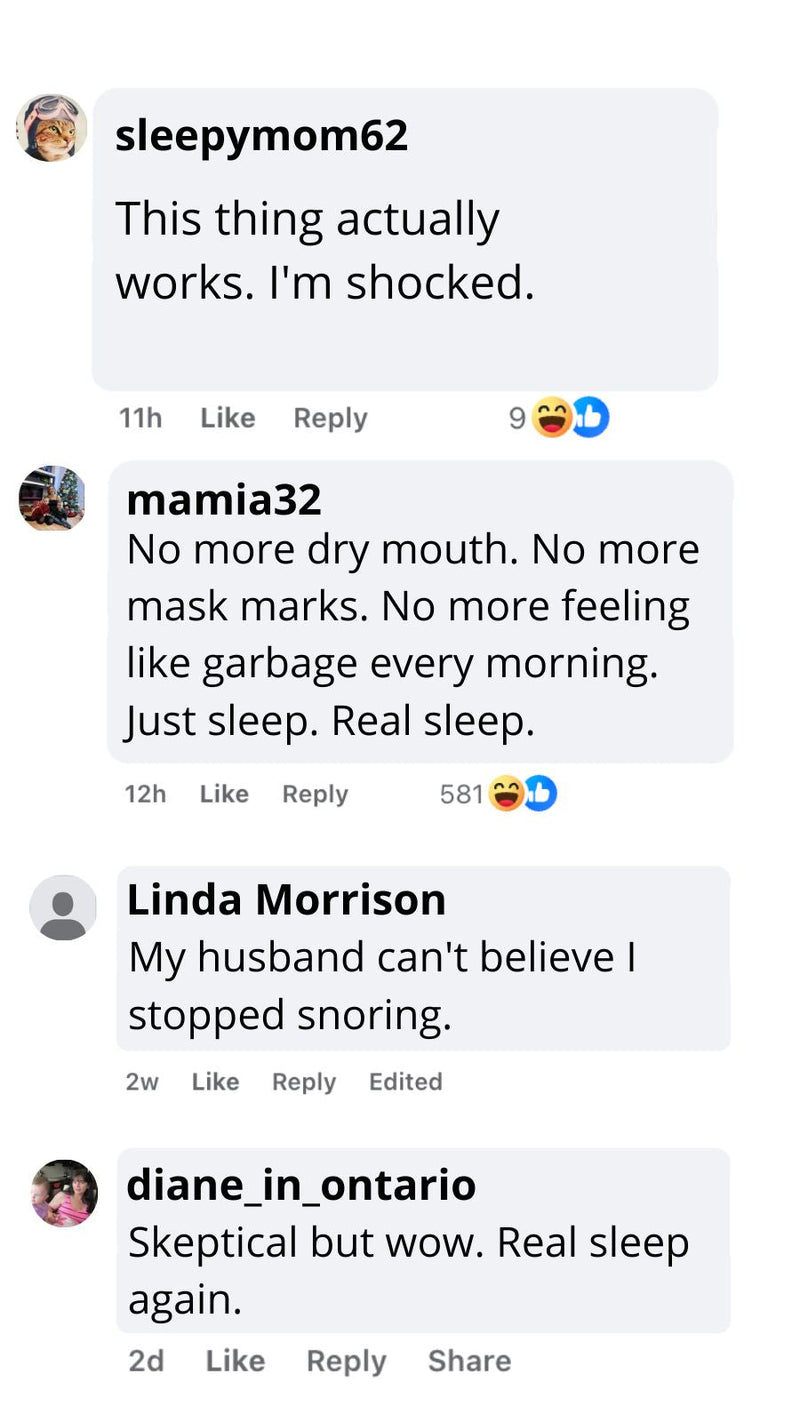This screenshot has height=1422, width=800.
Task: Click Linda Morrison's default gray avatar
Action: coord(63,907)
